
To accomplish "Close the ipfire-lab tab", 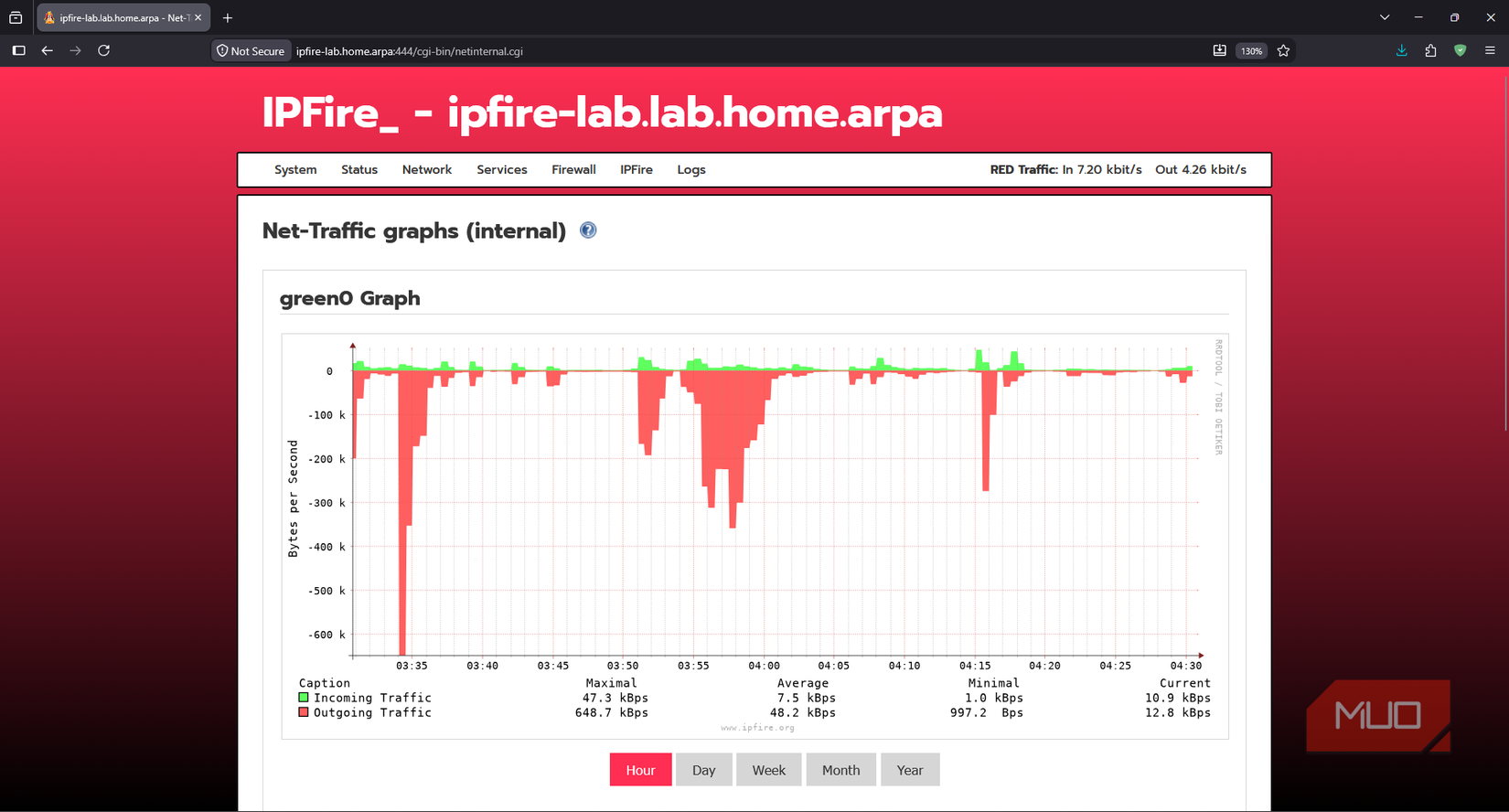I will pos(198,17).
